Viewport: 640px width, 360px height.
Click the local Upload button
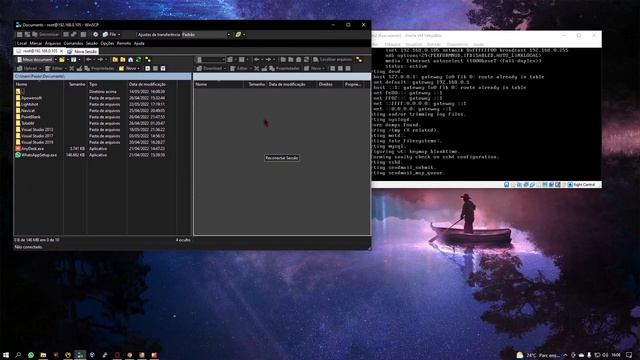(30, 69)
